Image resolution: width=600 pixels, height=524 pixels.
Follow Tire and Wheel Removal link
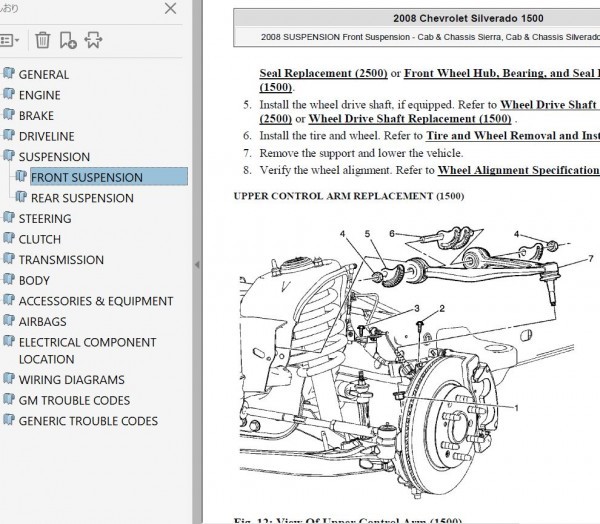click(x=513, y=136)
